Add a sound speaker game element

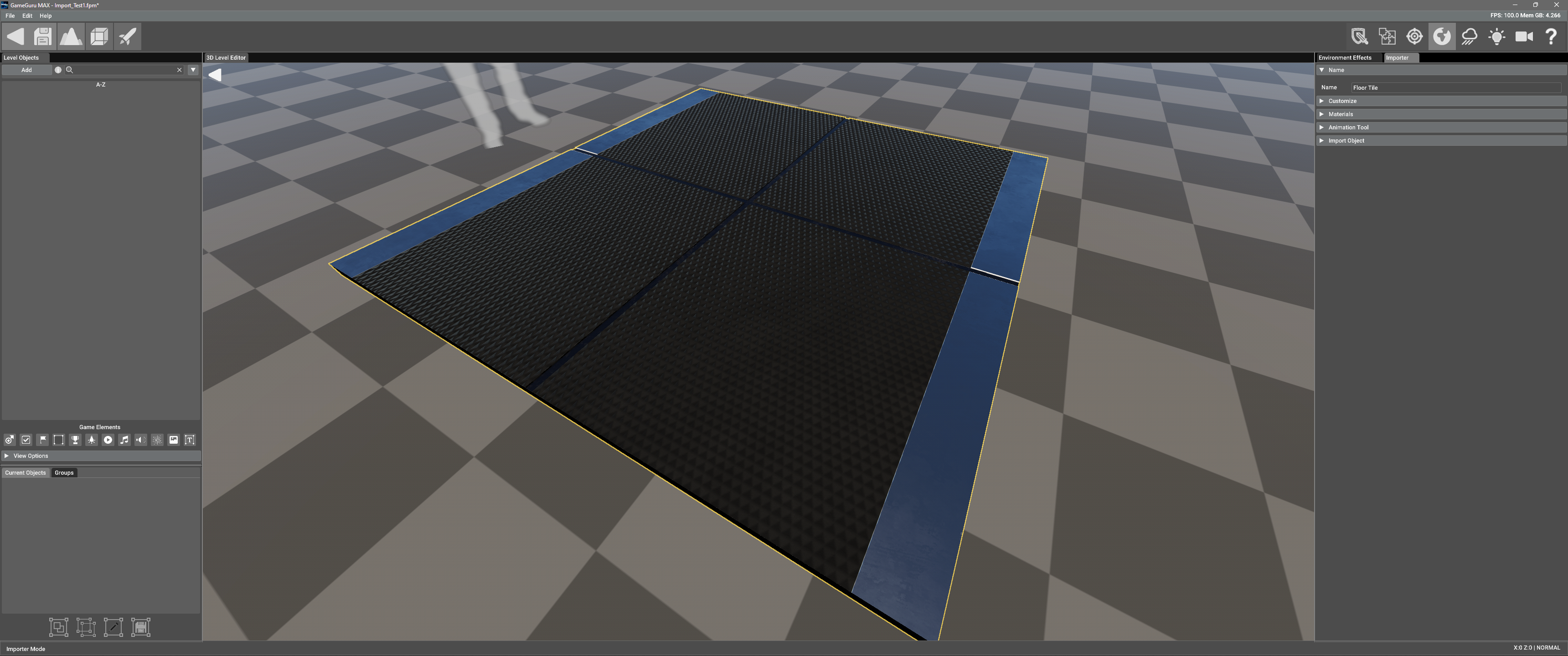(x=140, y=440)
